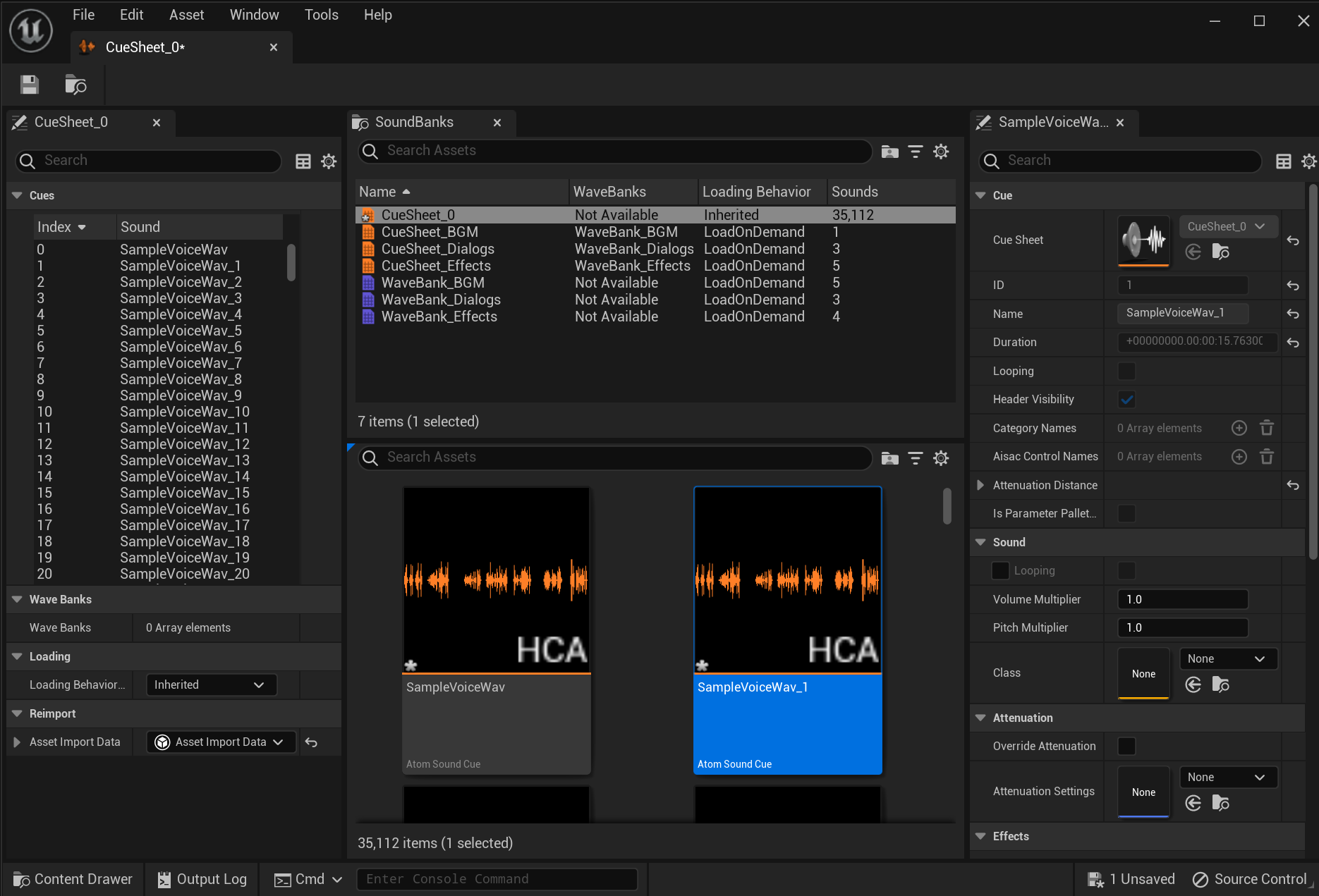Switch to the SoundBanks tab
1319x896 pixels.
pyautogui.click(x=415, y=122)
